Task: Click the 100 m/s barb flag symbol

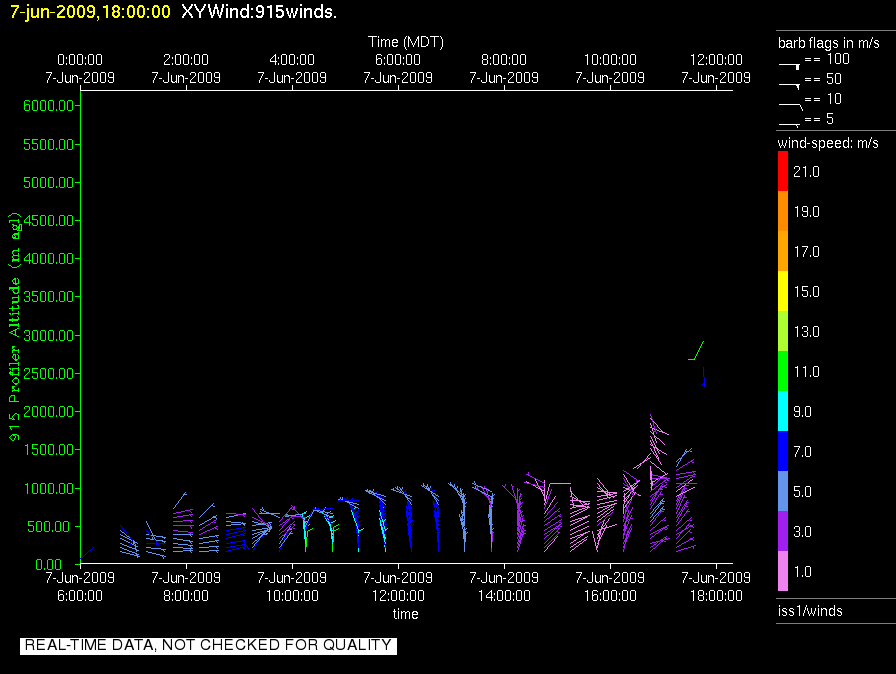Action: coord(790,63)
